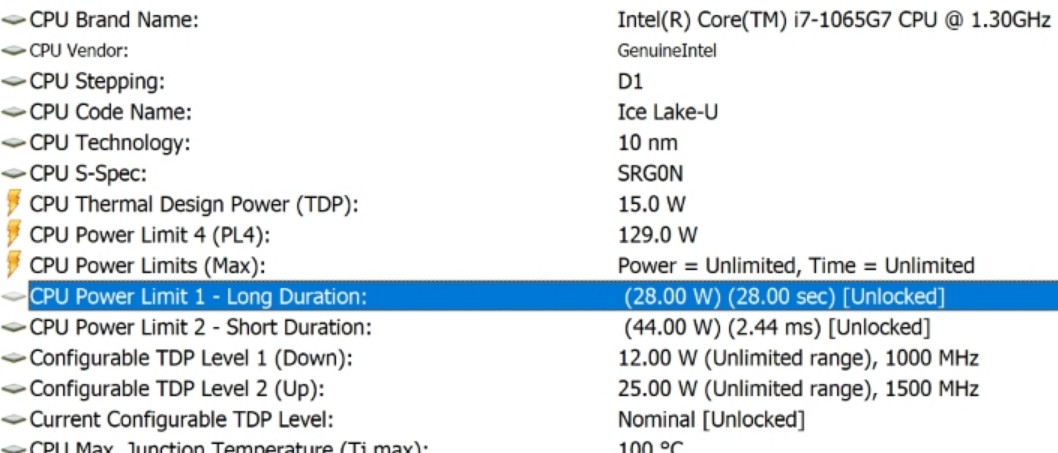Click the 12.00 W, 1000 MHz value
Image resolution: width=1058 pixels, height=453 pixels.
pyautogui.click(x=798, y=358)
